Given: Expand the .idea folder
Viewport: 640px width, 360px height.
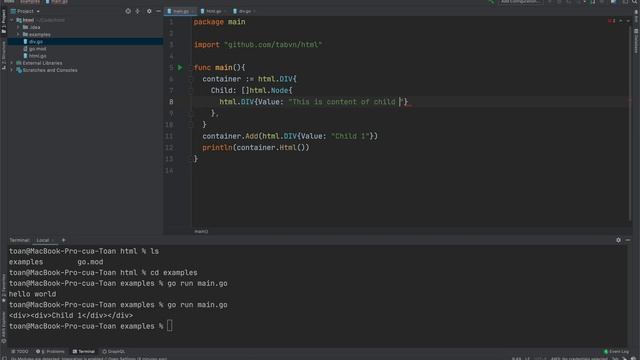Looking at the screenshot, I should [x=18, y=27].
